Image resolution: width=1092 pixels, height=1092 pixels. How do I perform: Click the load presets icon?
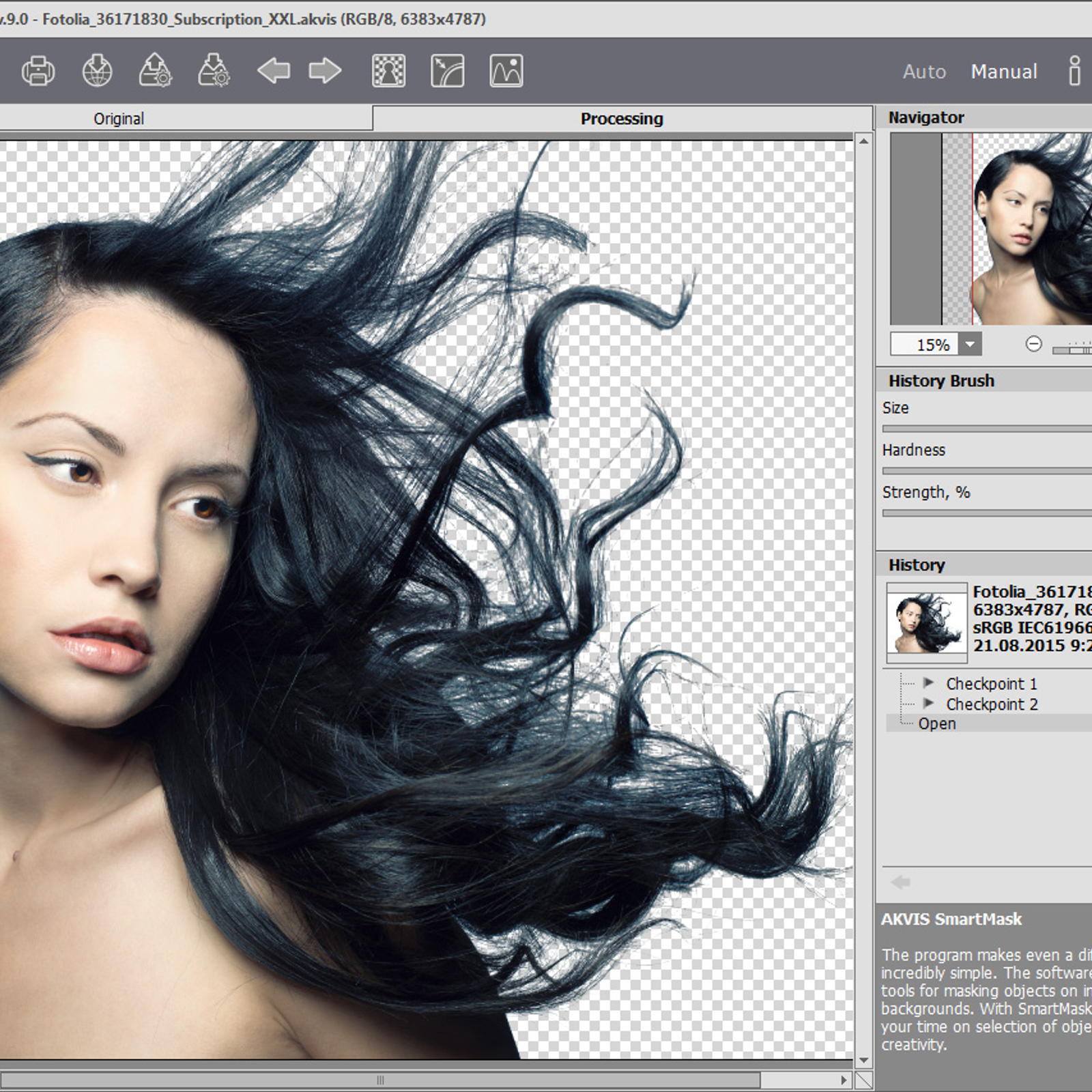click(156, 70)
